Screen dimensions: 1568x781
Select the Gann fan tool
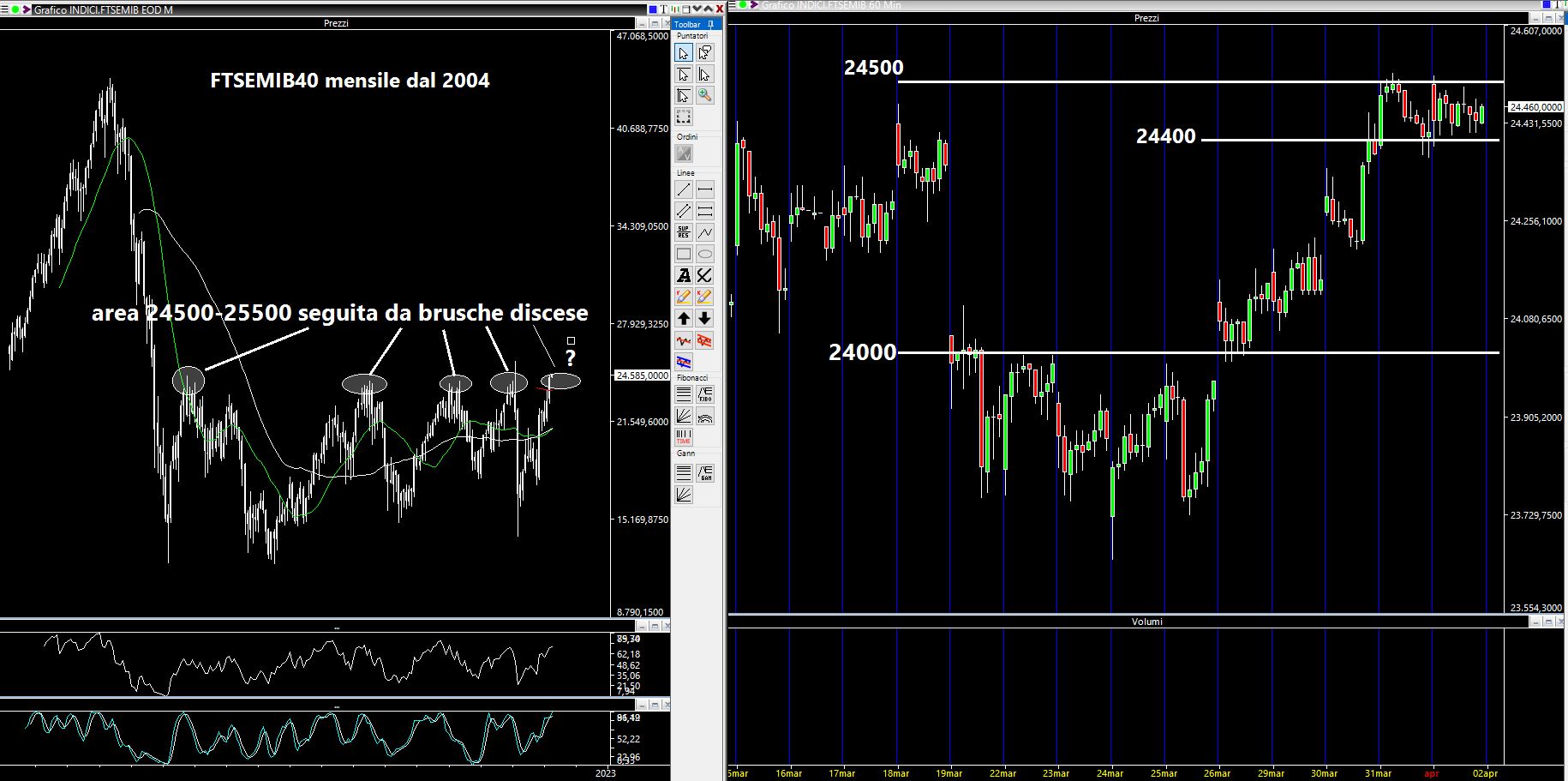coord(683,494)
